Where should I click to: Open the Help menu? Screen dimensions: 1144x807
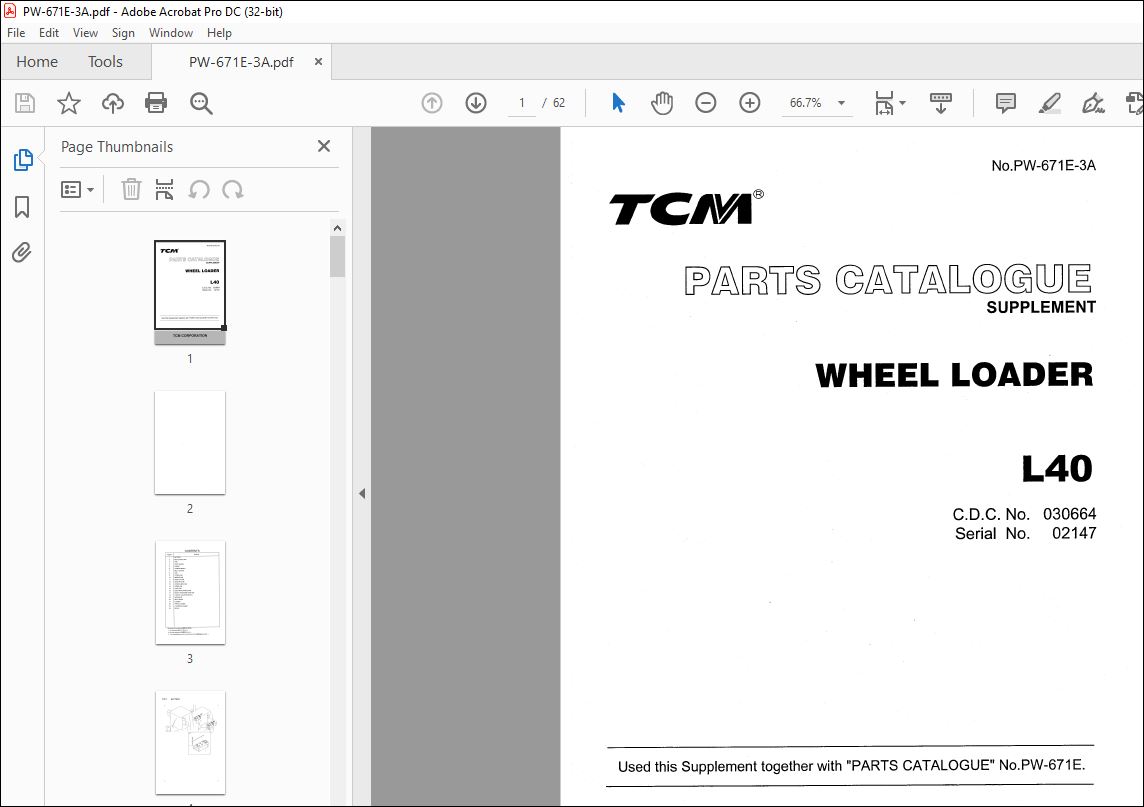(219, 33)
